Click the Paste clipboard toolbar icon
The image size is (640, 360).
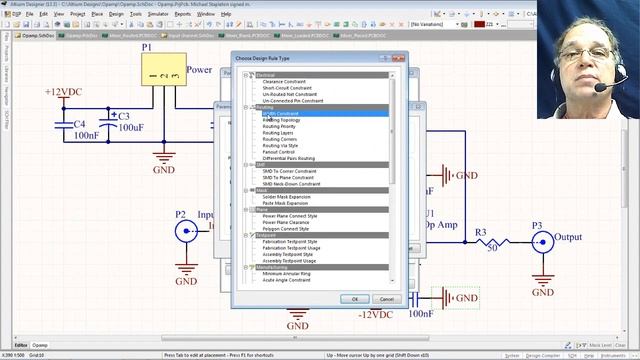pyautogui.click(x=150, y=24)
